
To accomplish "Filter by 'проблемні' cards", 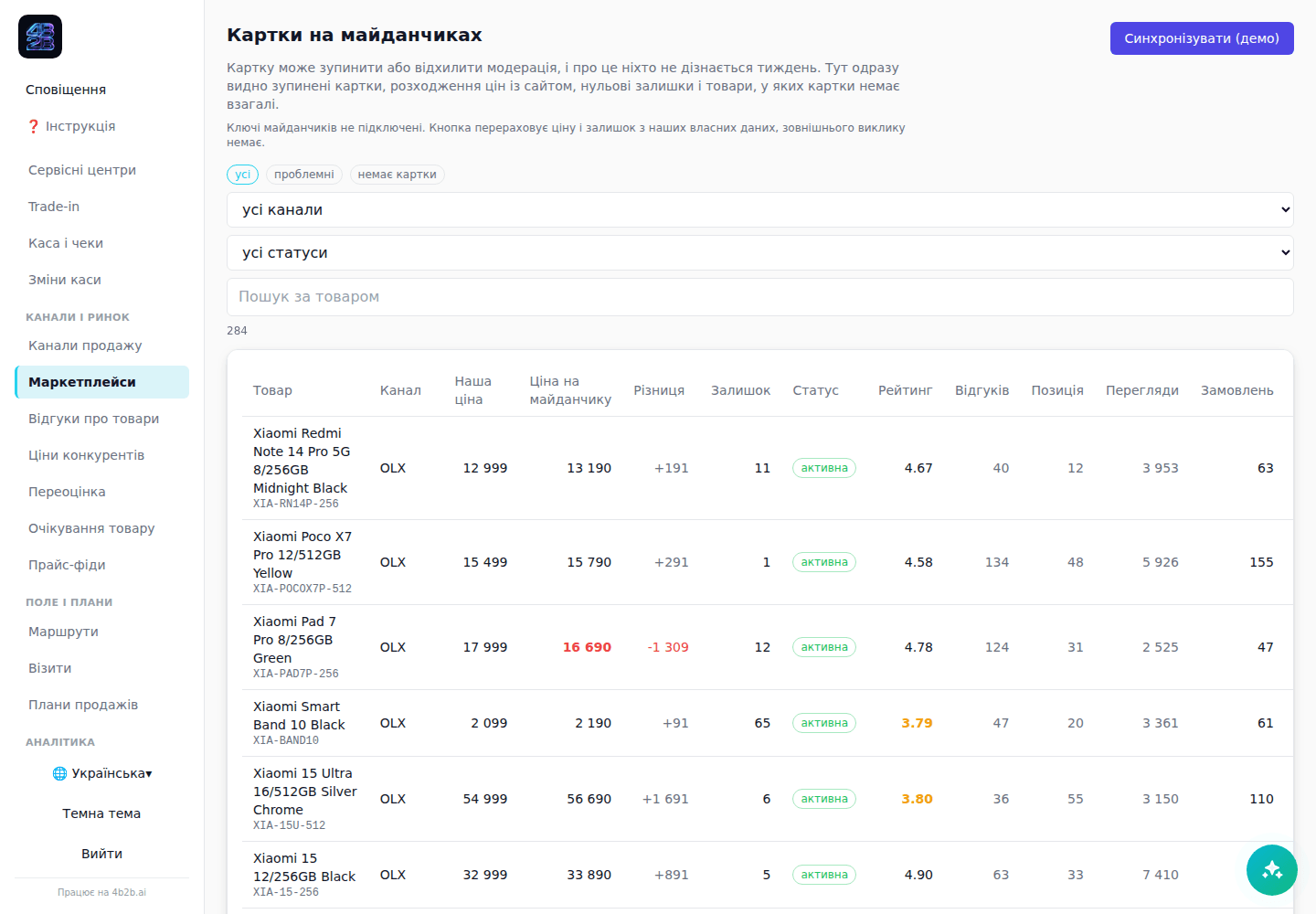I will point(304,175).
